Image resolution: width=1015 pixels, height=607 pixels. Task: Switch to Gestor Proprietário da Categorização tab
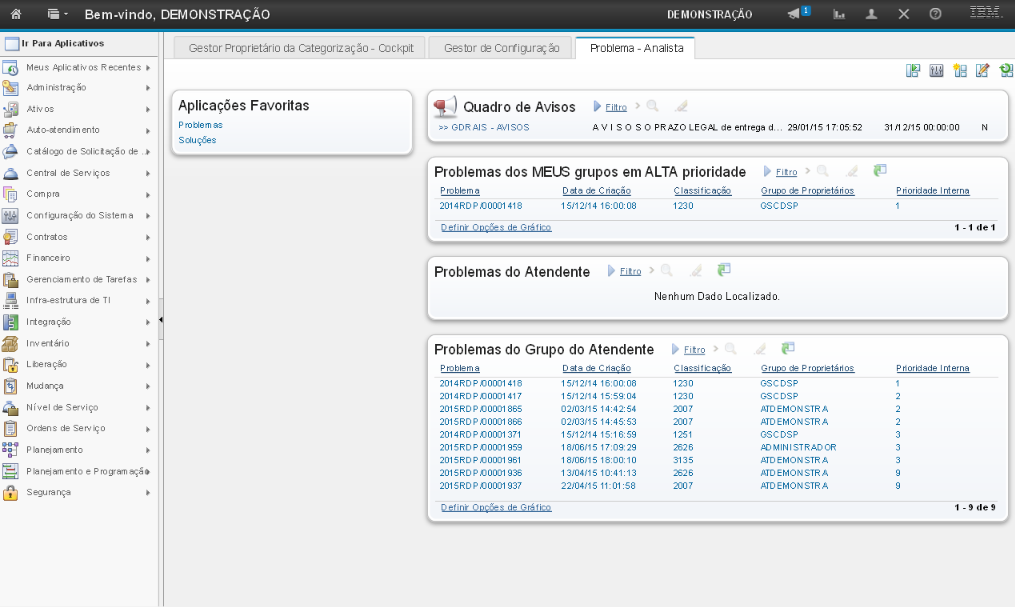(300, 47)
